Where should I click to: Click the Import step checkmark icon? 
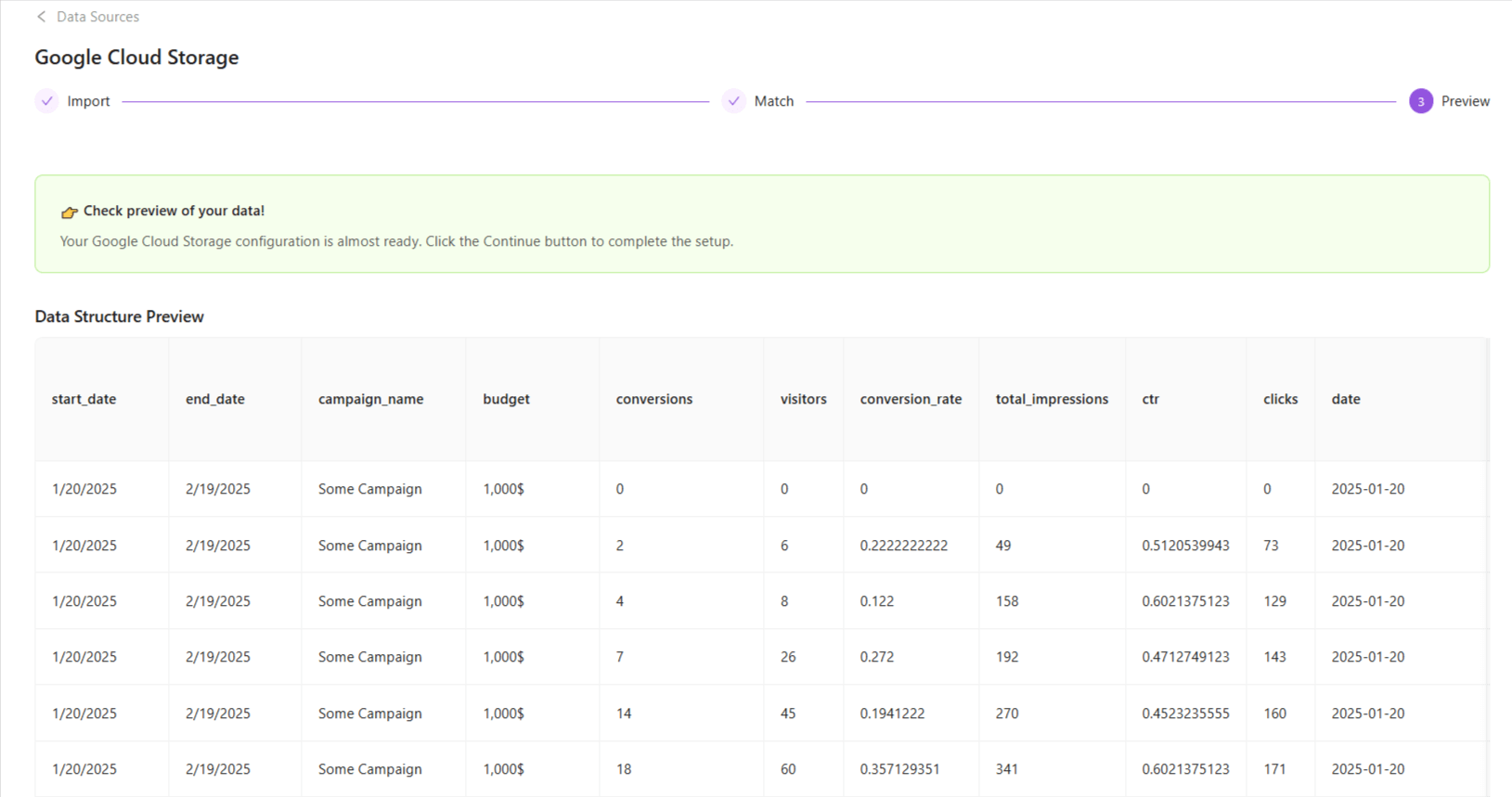click(47, 101)
